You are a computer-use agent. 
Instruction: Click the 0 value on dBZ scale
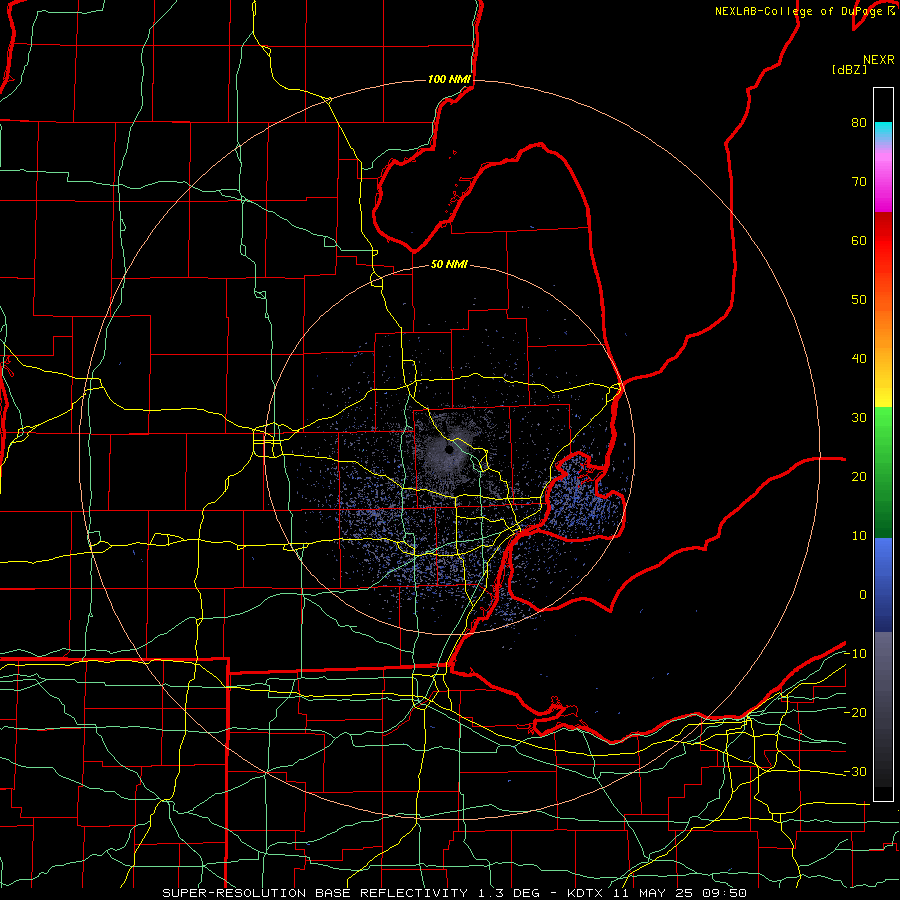(863, 595)
